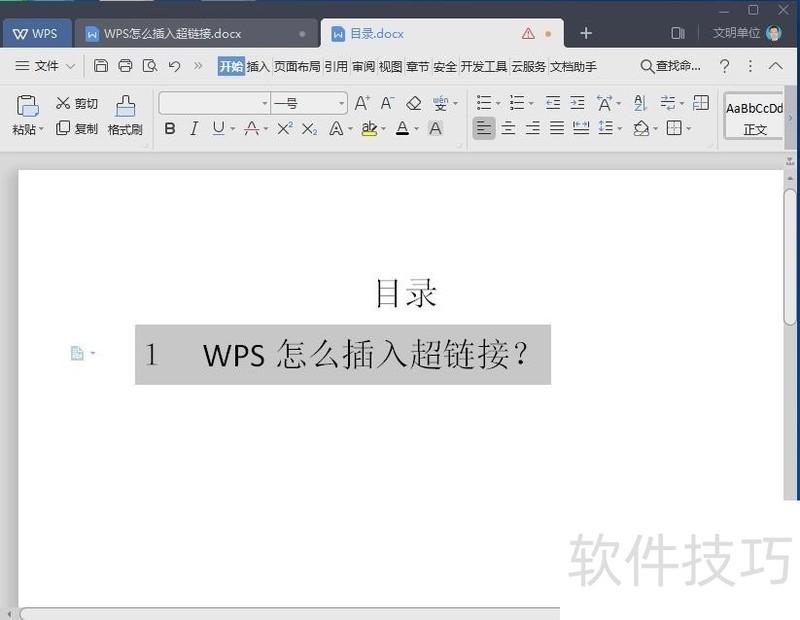Clear formatting using the eraser icon
Image resolution: width=800 pixels, height=620 pixels.
(x=416, y=102)
